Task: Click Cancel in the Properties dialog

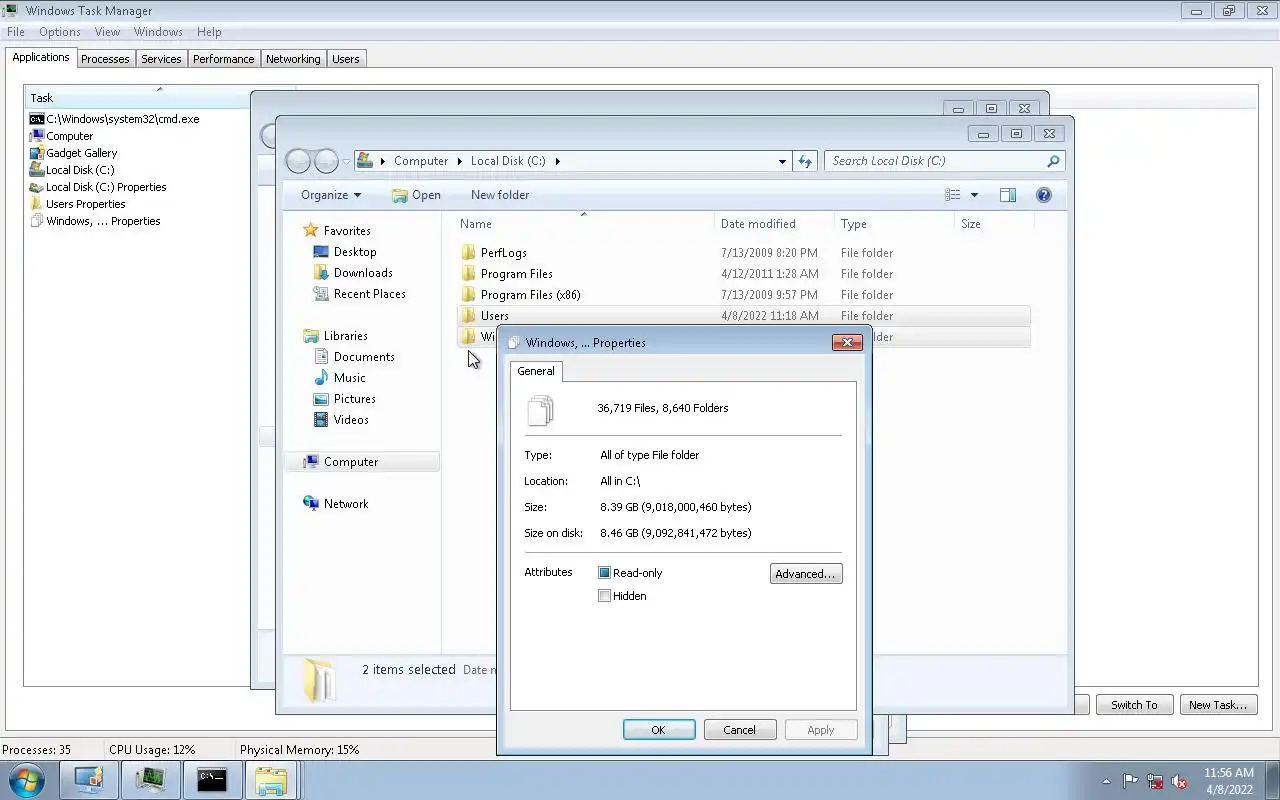Action: click(740, 730)
